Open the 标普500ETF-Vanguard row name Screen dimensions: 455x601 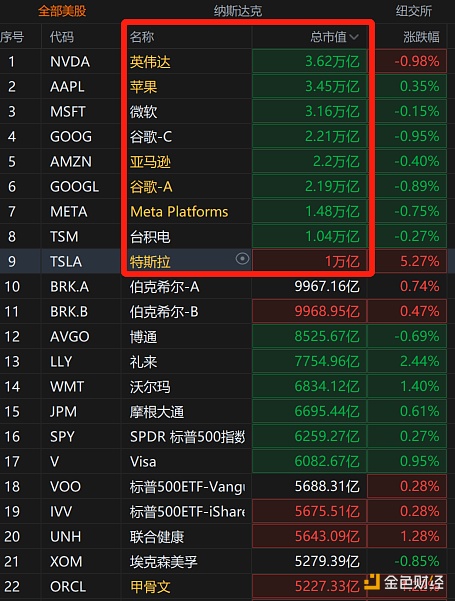click(187, 487)
